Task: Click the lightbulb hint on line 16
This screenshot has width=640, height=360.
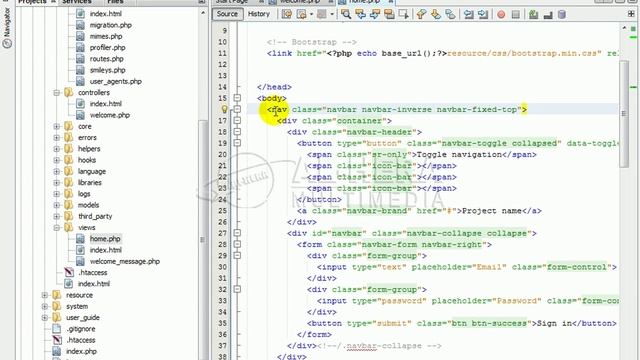Action: (x=224, y=109)
